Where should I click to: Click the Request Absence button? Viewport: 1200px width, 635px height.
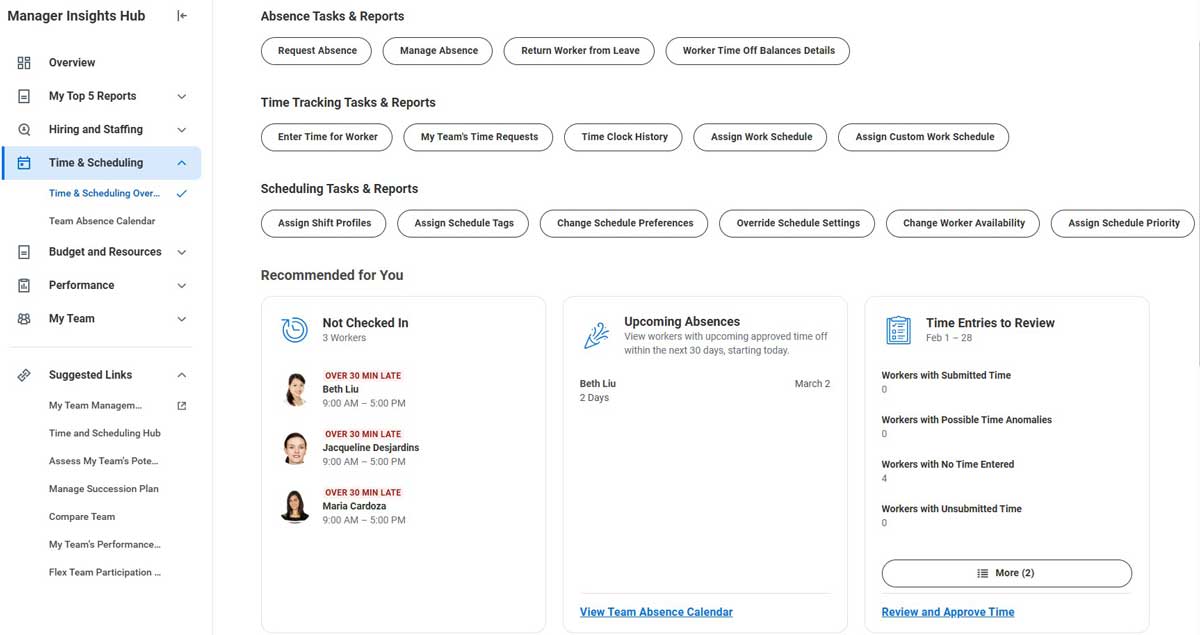coord(316,50)
